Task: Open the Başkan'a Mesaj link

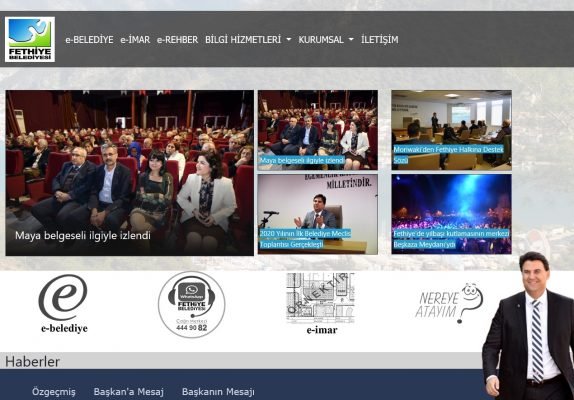Action: click(128, 392)
